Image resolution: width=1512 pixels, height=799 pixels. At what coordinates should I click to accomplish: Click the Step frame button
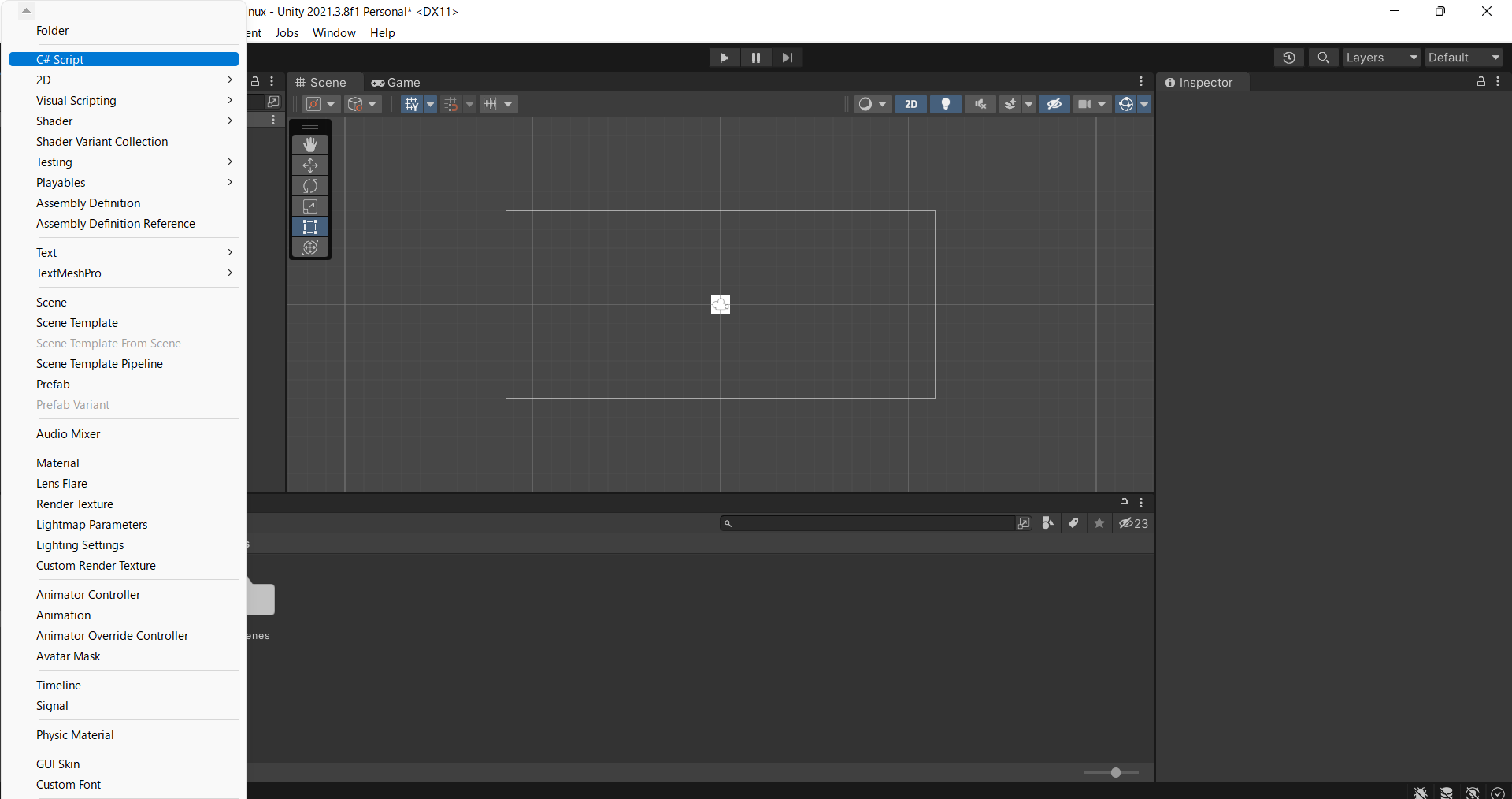coord(787,58)
